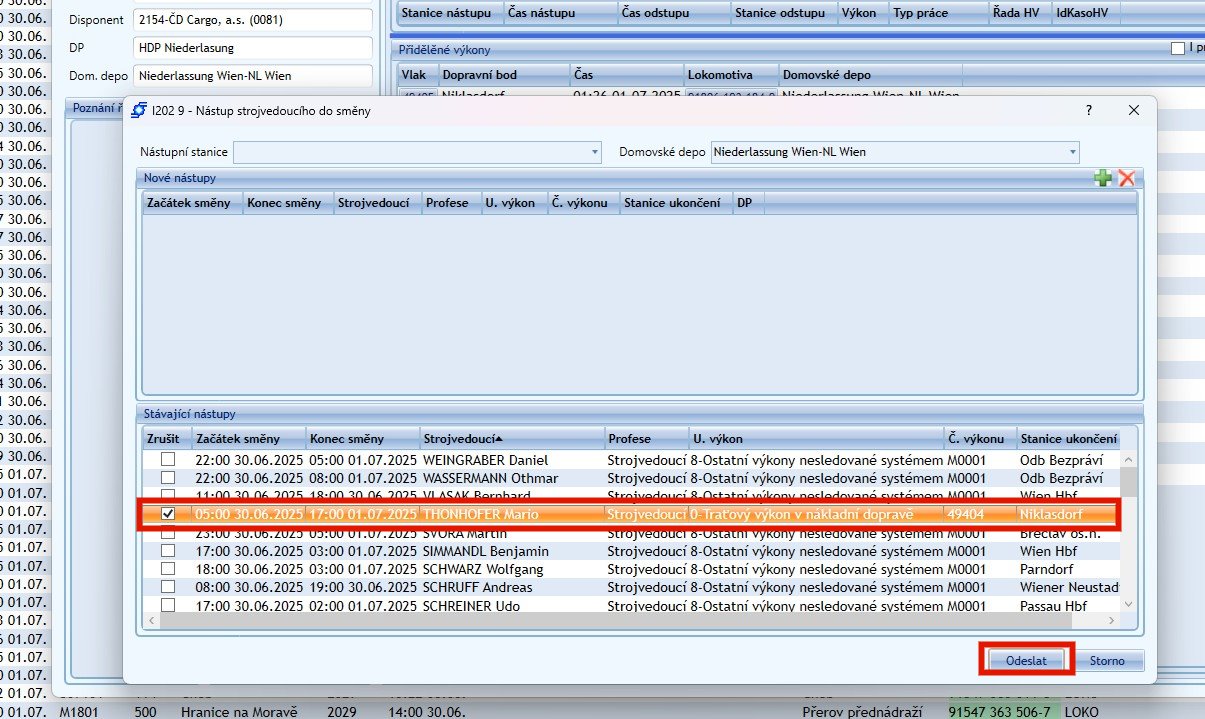The height and width of the screenshot is (719, 1205).
Task: Click the red X delete-entry icon
Action: (1127, 178)
